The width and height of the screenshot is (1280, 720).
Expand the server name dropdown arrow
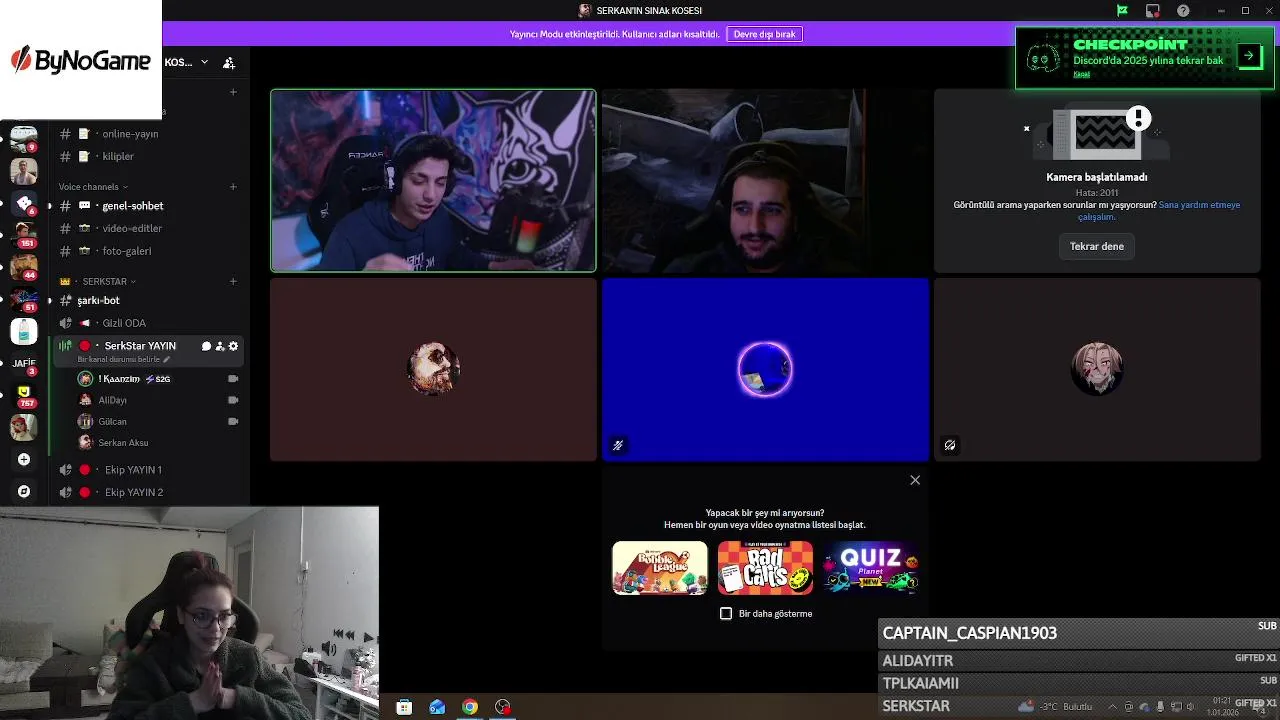tap(204, 62)
